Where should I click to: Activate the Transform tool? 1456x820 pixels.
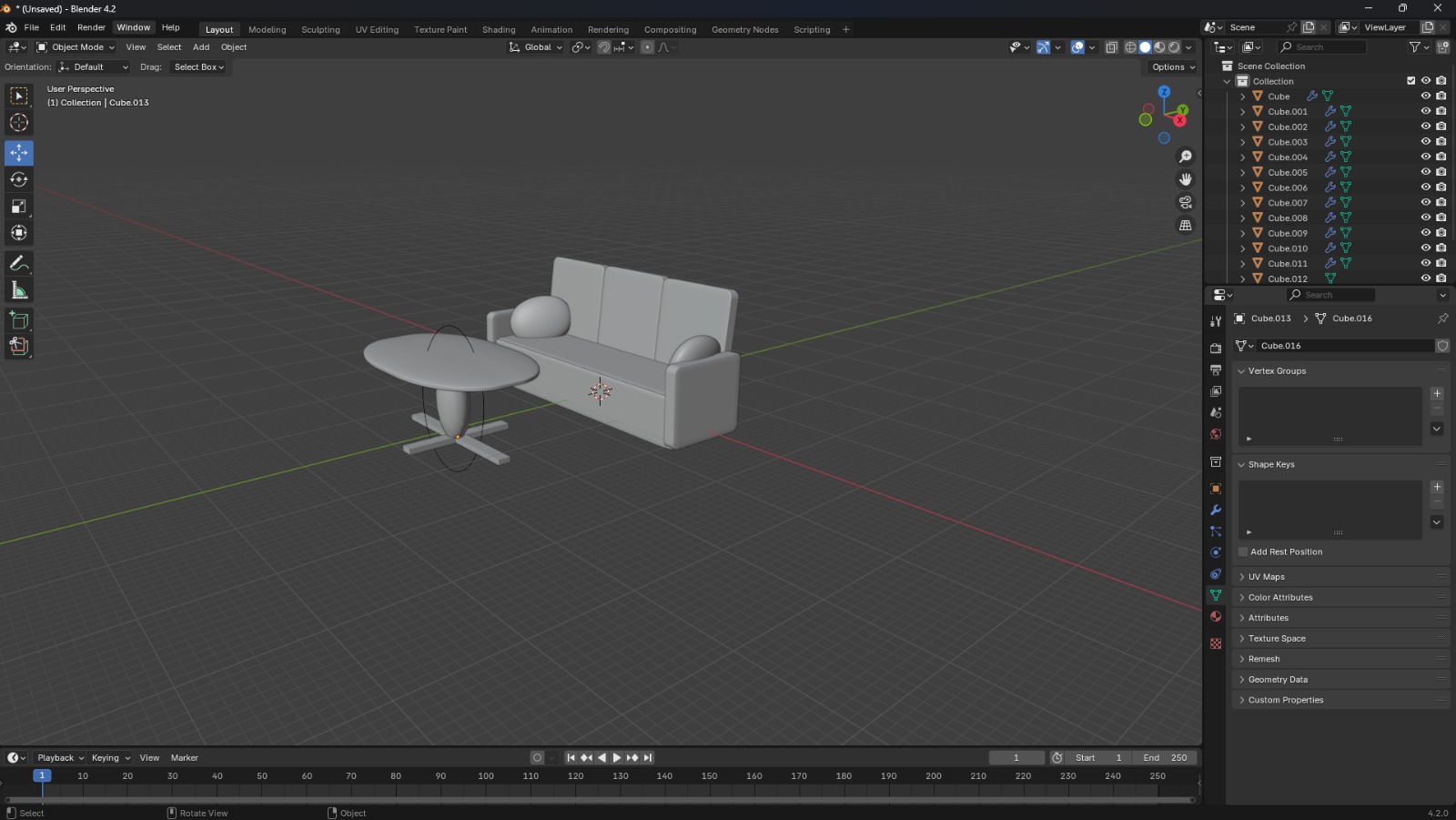pos(19,233)
